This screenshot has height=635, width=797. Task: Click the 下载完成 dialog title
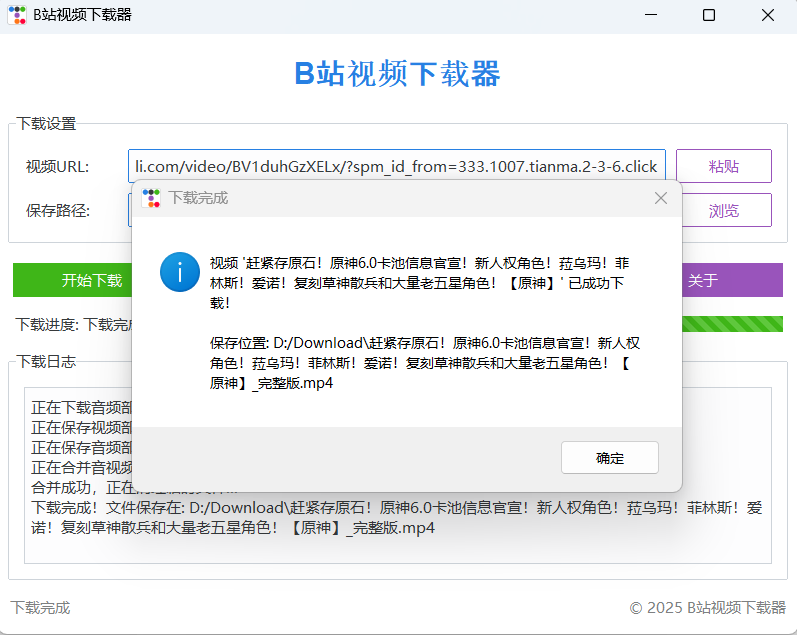coord(198,198)
